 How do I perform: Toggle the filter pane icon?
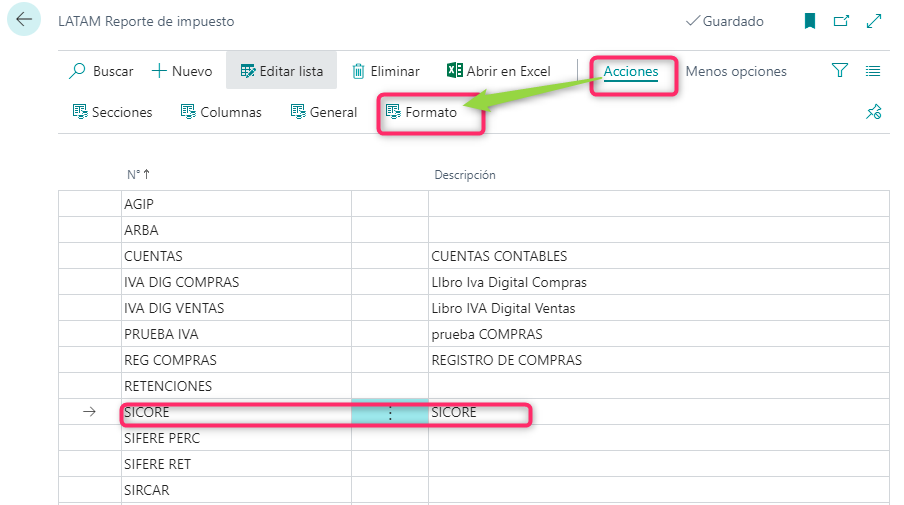839,70
